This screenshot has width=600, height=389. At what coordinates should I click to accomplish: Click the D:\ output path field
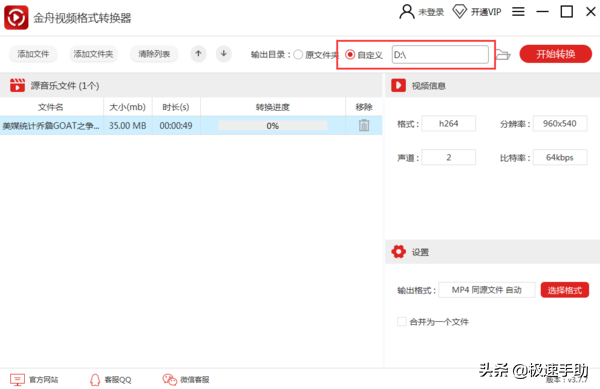point(440,55)
